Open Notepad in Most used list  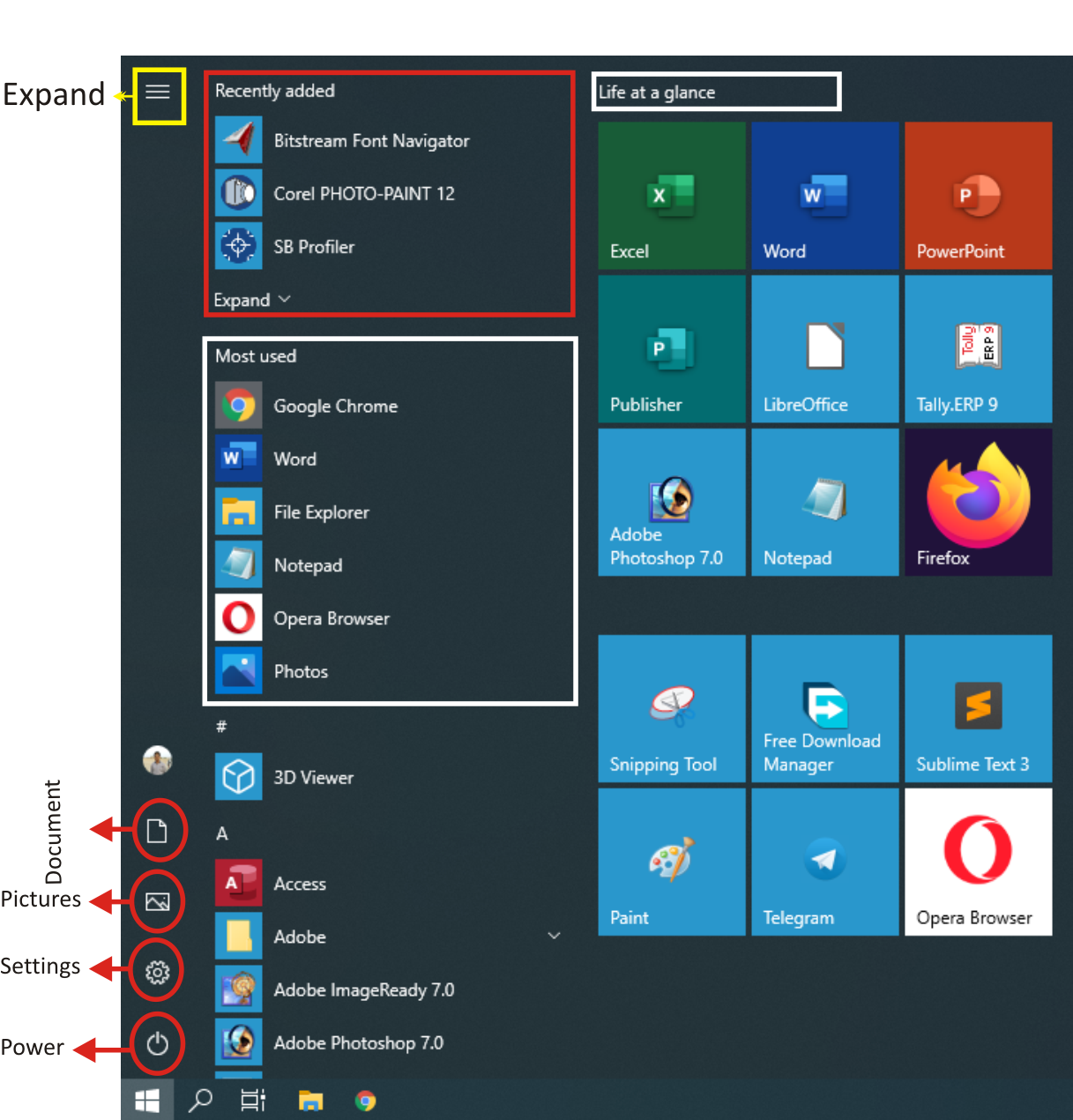coord(391,564)
